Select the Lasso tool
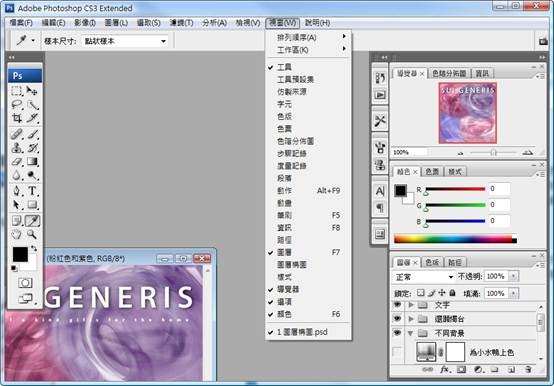The height and width of the screenshot is (386, 554). (x=16, y=105)
